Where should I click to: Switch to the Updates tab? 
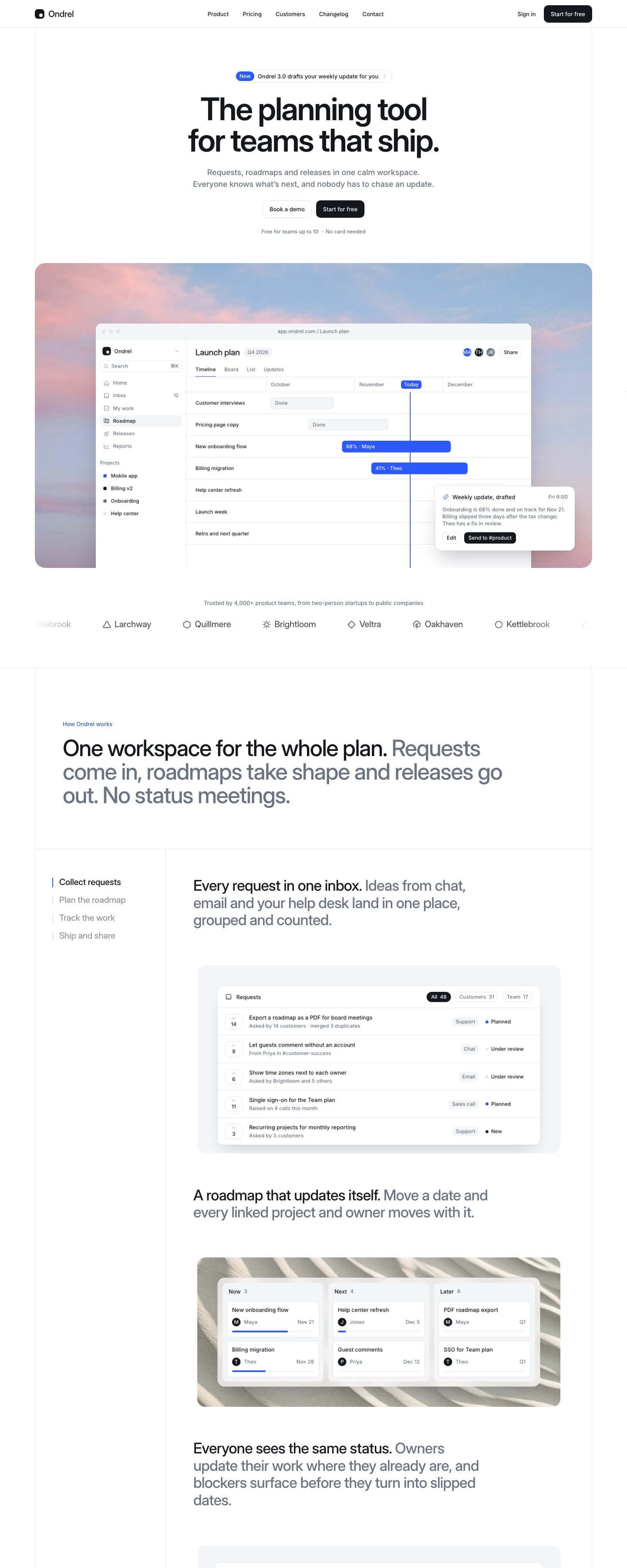click(x=273, y=369)
